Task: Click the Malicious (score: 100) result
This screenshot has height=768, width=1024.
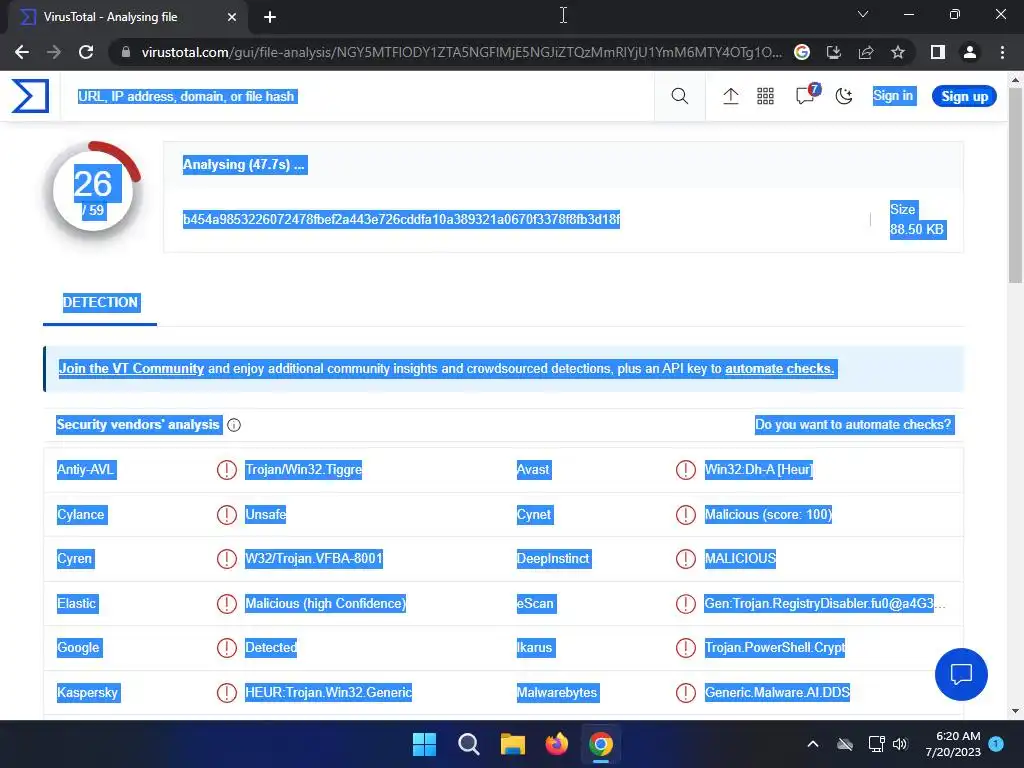Action: click(767, 515)
